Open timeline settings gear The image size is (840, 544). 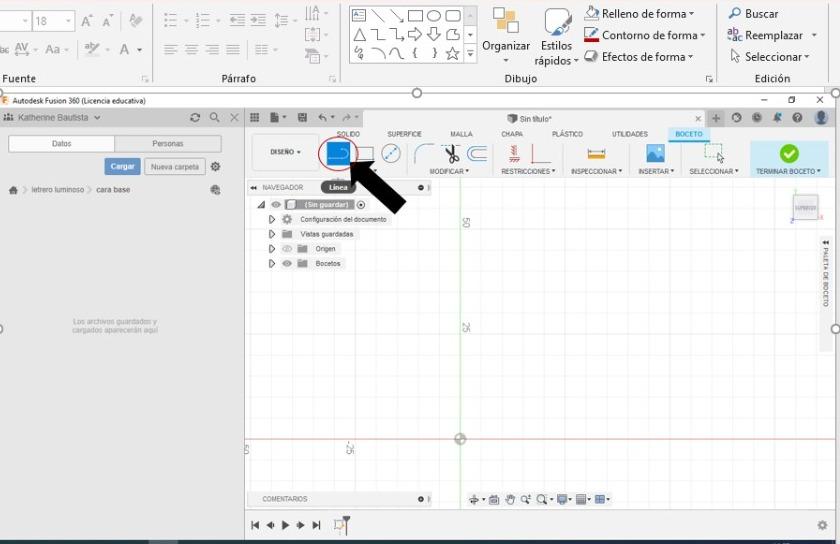822,525
